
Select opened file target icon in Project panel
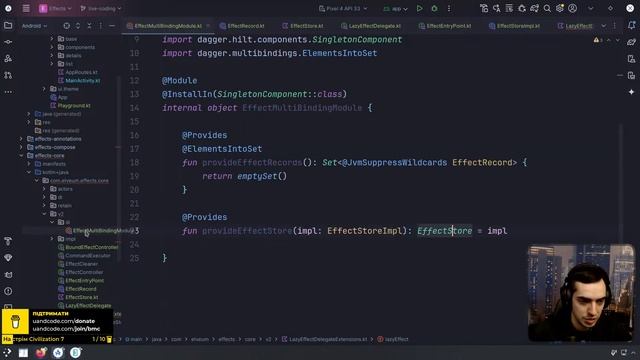pyautogui.click(x=67, y=26)
